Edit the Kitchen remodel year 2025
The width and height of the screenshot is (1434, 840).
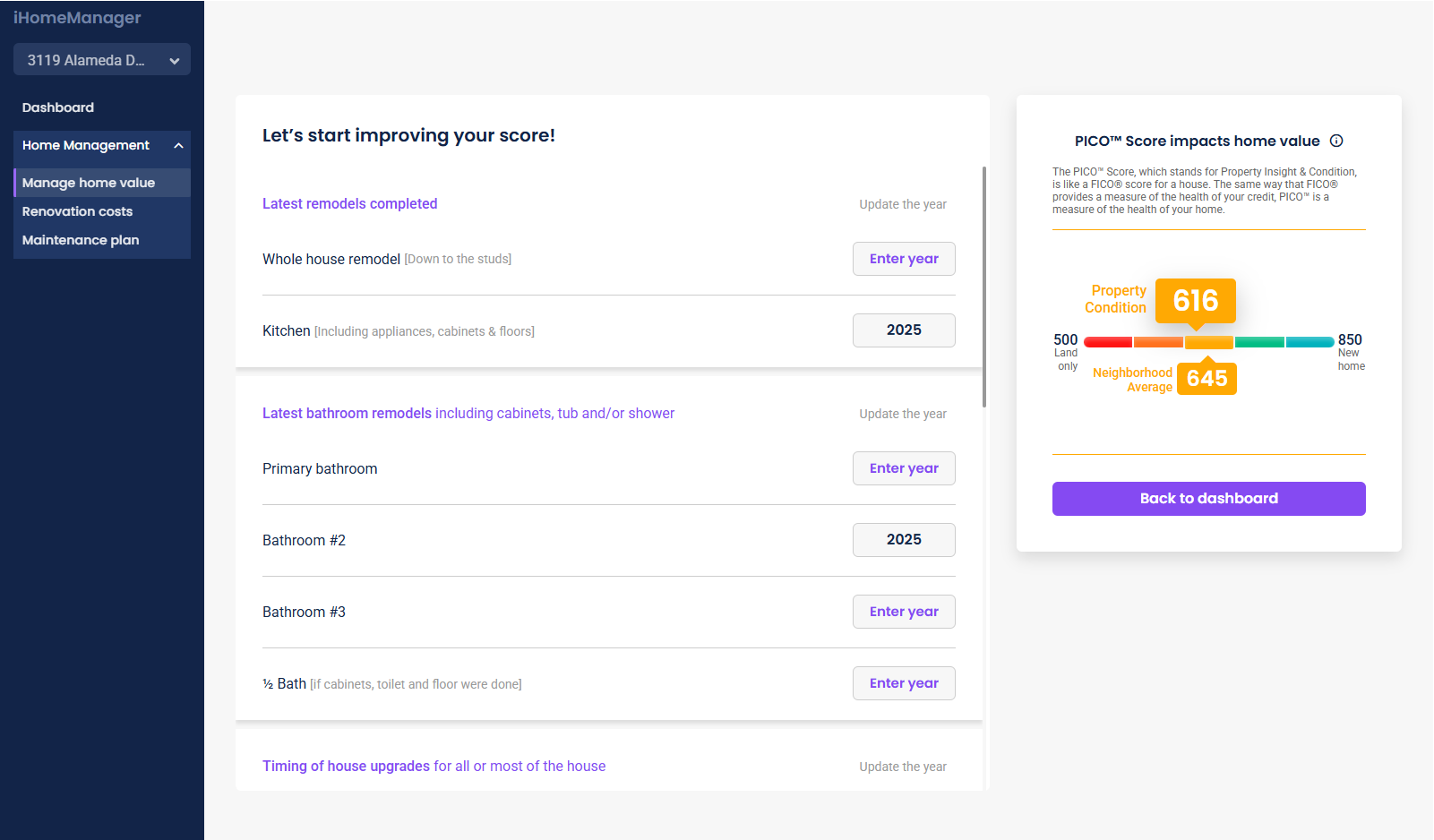(x=904, y=330)
